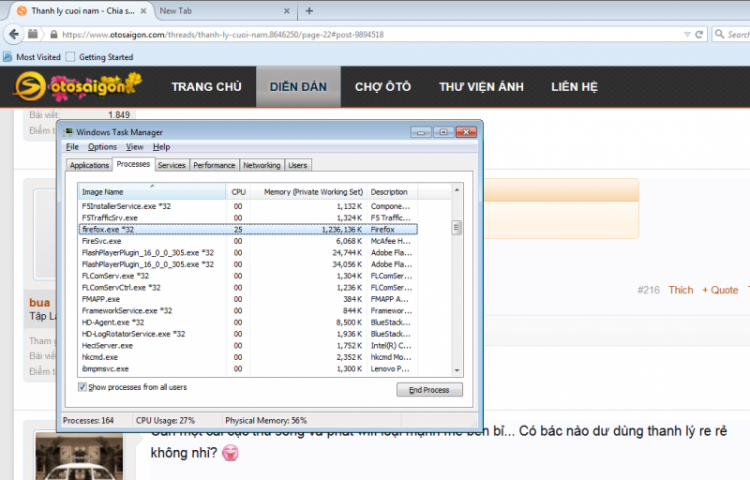This screenshot has width=750, height=480.
Task: Go to TRANG CHỦ page
Action: coord(207,87)
